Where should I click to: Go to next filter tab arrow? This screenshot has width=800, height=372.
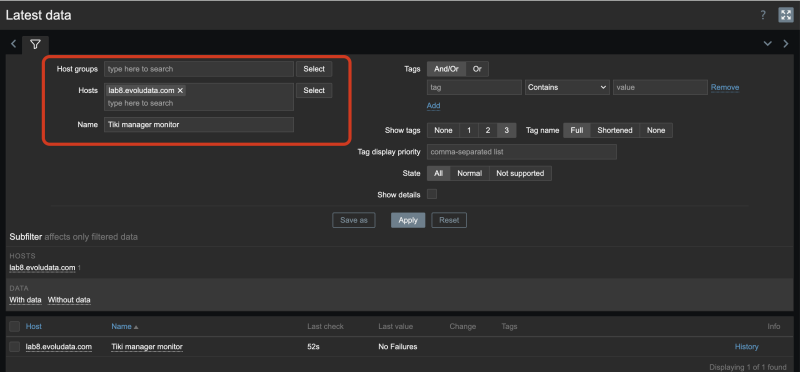[786, 44]
